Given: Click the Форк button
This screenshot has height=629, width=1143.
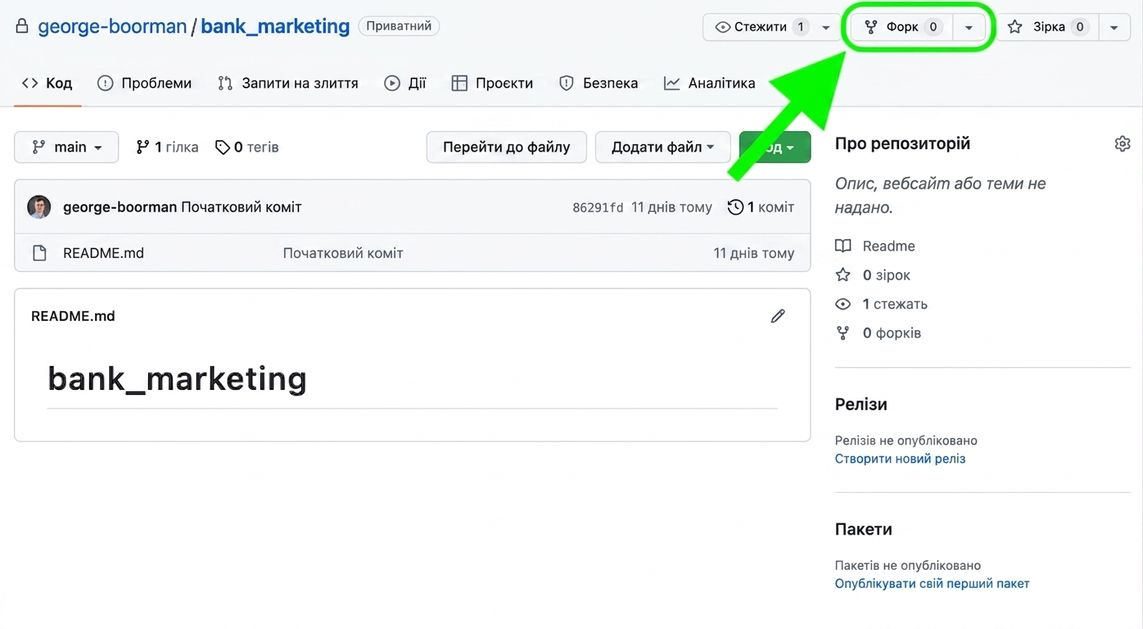Looking at the screenshot, I should click(x=902, y=27).
